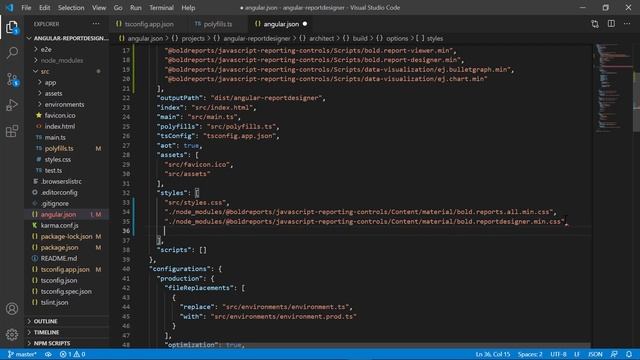Screen dimensions: 640x360
Task: Open the Accounts menu icon
Action: click(x=12, y=309)
